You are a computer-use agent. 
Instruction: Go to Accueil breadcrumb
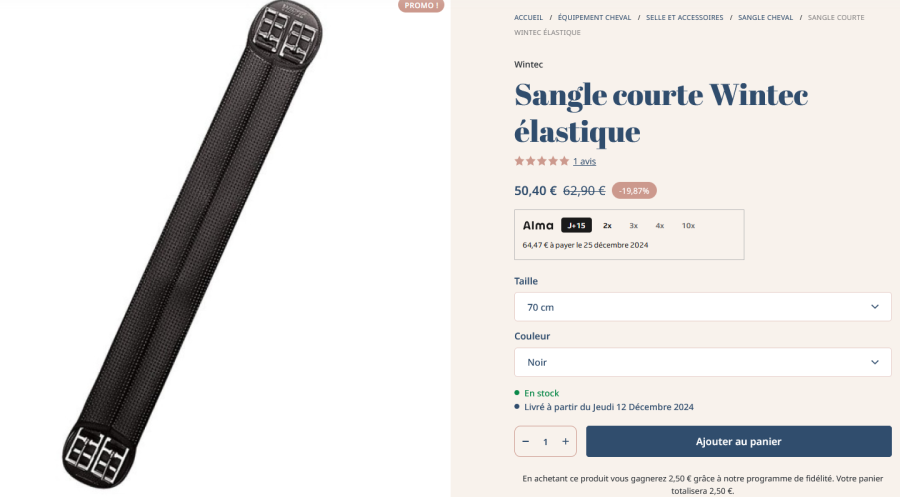529,18
